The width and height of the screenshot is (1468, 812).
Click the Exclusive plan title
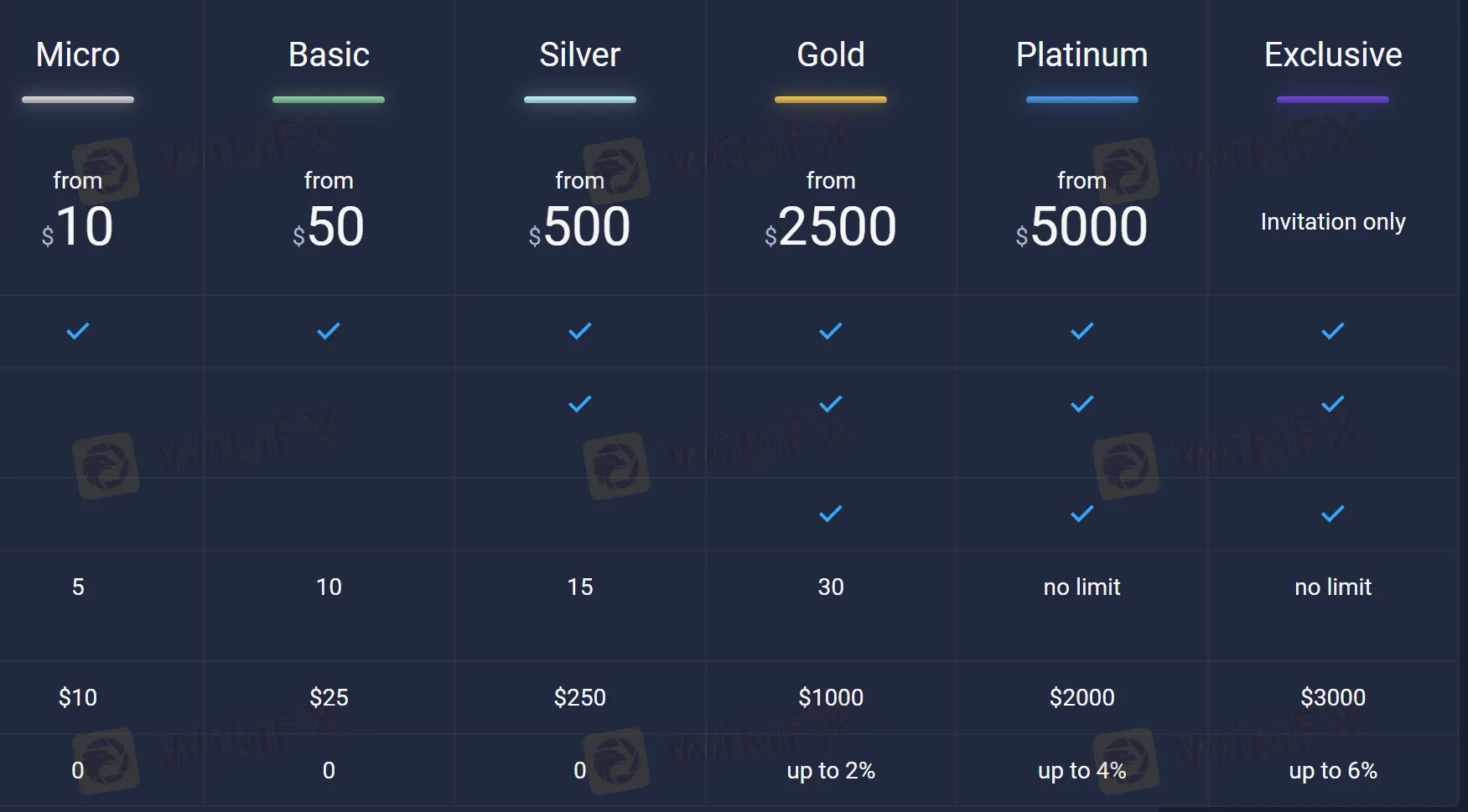(x=1333, y=55)
